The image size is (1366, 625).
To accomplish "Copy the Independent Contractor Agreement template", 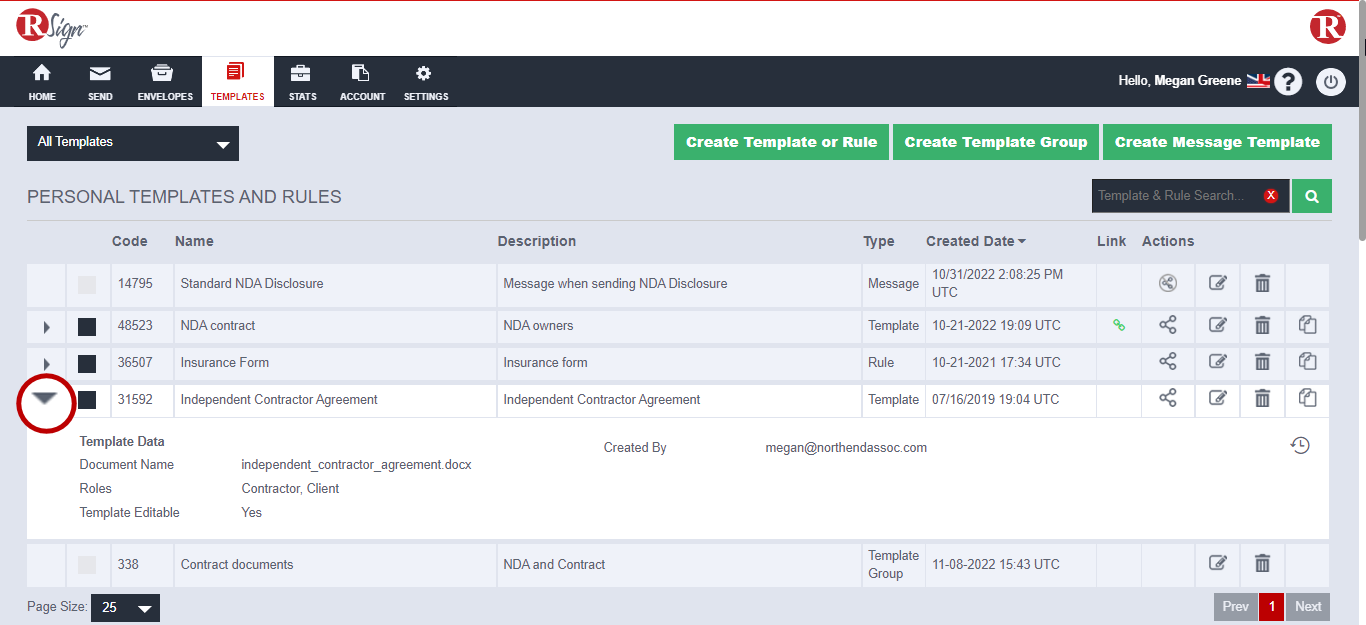I will 1307,398.
